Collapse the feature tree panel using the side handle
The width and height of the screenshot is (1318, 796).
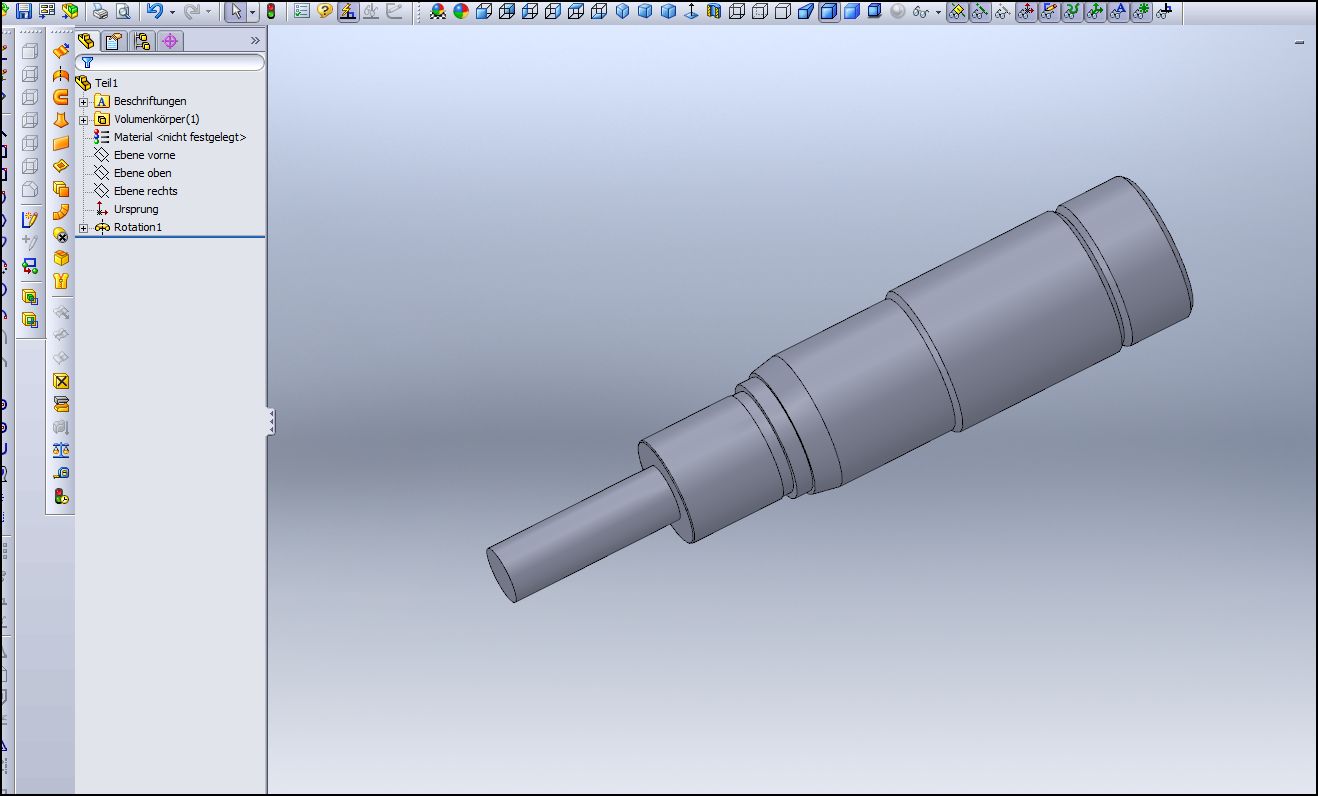pyautogui.click(x=270, y=422)
